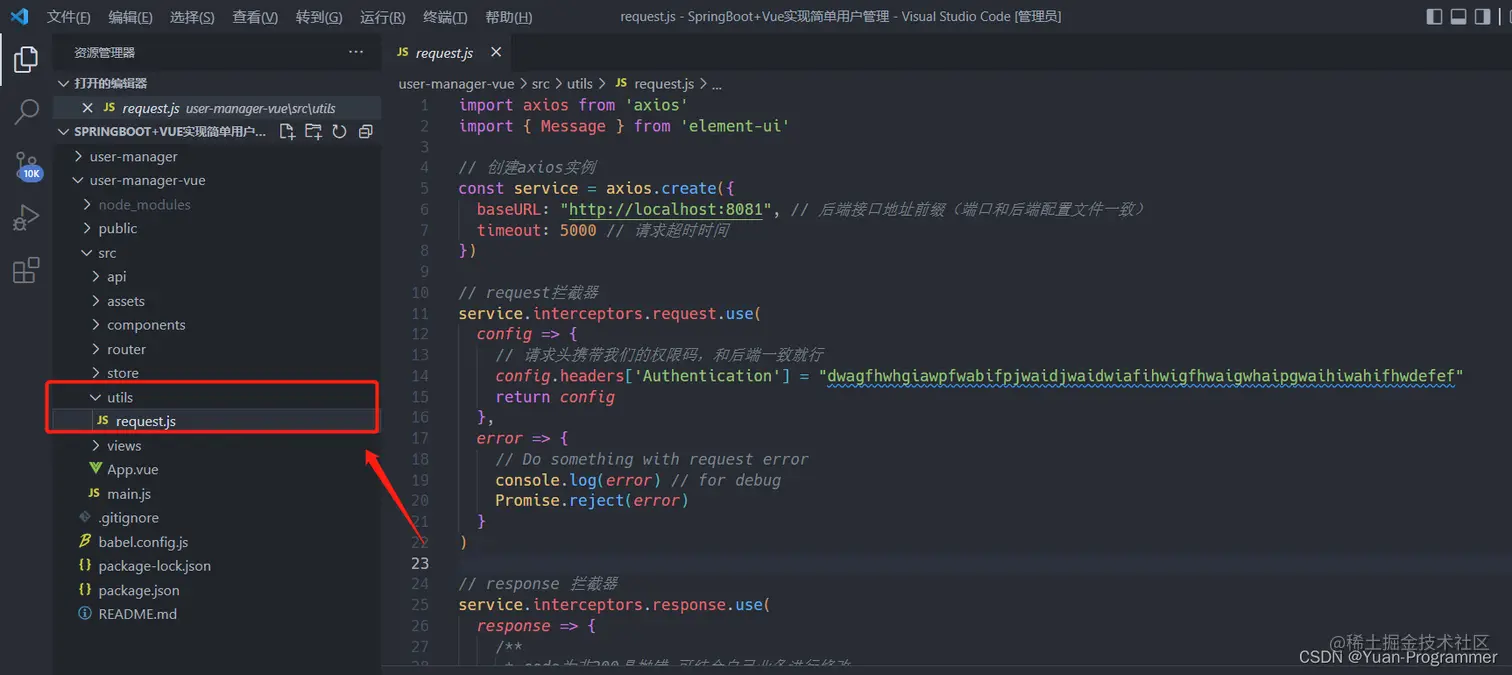This screenshot has height=675, width=1512.
Task: Collapse the src folder
Action: point(217,252)
